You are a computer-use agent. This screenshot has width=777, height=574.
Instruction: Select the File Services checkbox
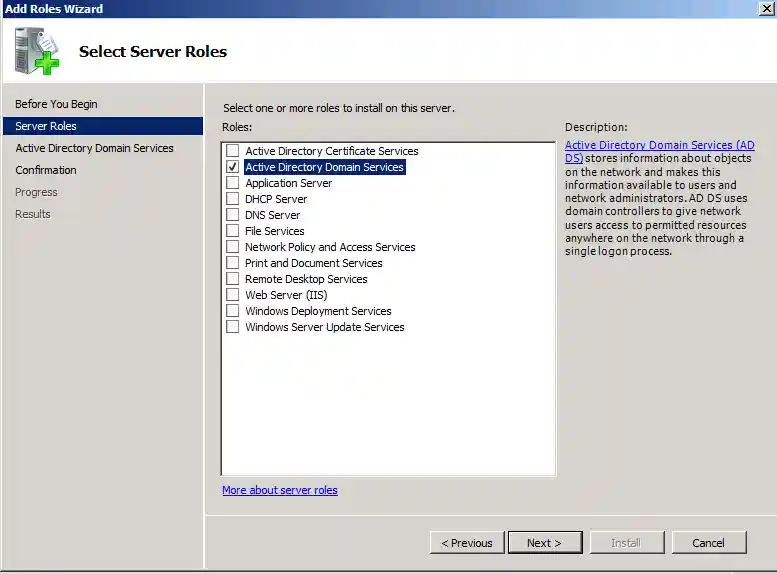232,231
